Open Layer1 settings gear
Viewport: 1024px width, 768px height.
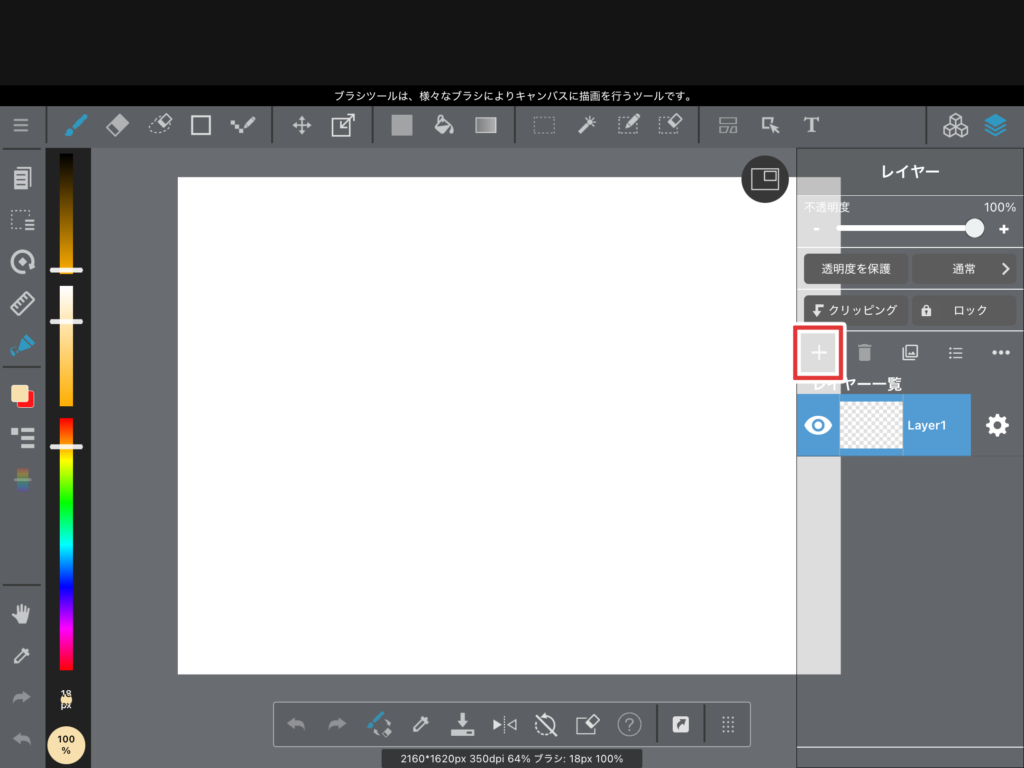tap(997, 425)
